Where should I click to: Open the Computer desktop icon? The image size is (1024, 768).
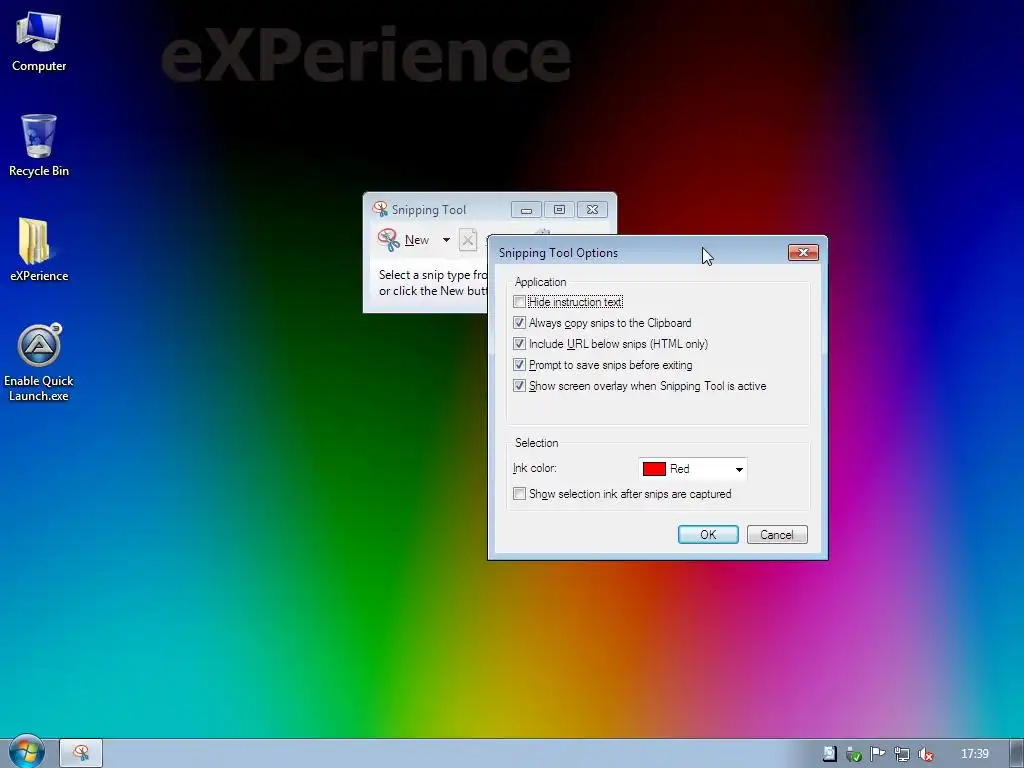(39, 42)
